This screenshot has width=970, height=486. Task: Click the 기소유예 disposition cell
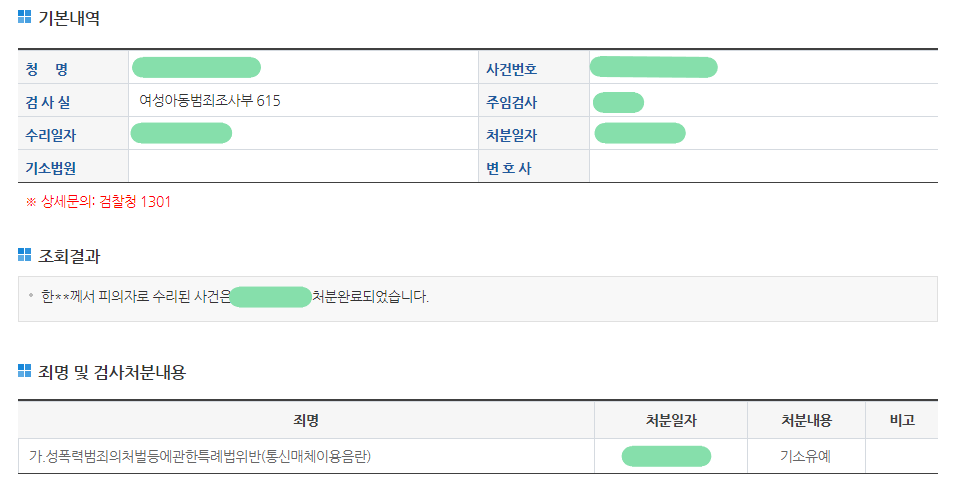click(806, 457)
